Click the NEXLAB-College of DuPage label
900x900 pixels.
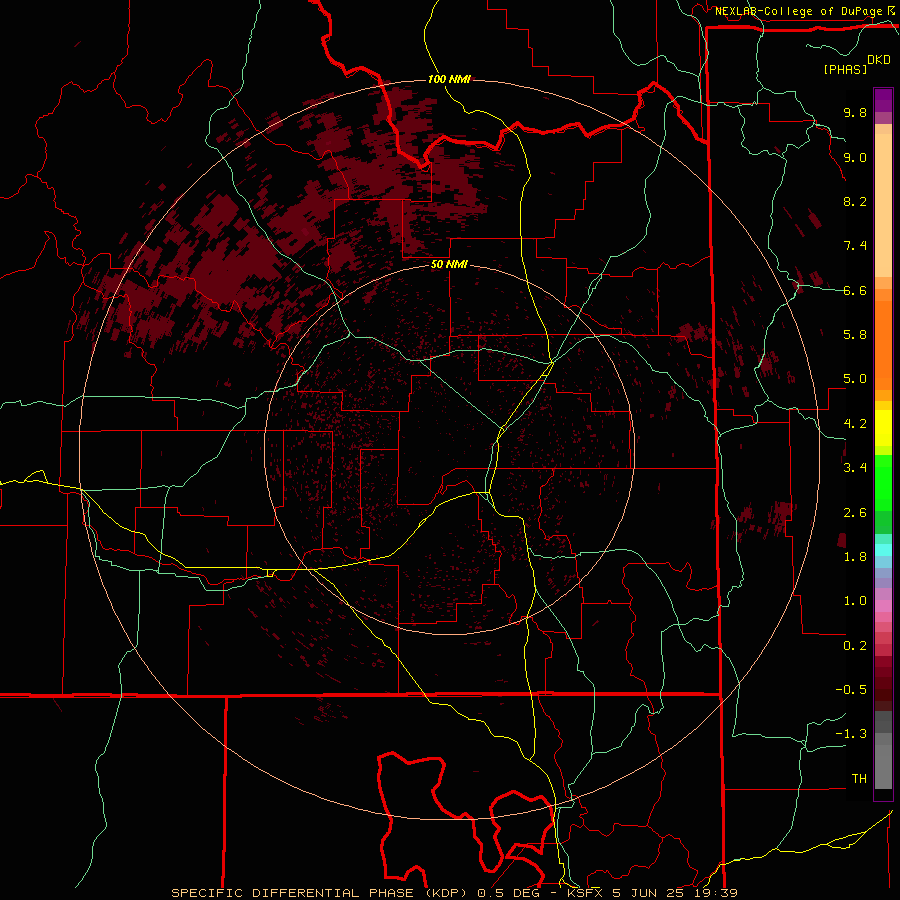pyautogui.click(x=798, y=11)
